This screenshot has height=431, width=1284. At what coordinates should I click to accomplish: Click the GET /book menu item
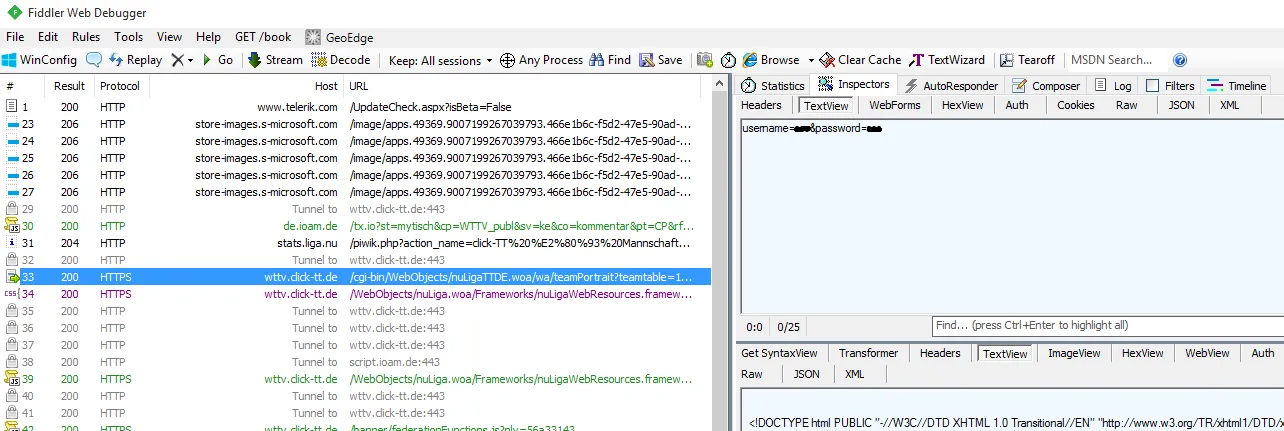coord(263,37)
